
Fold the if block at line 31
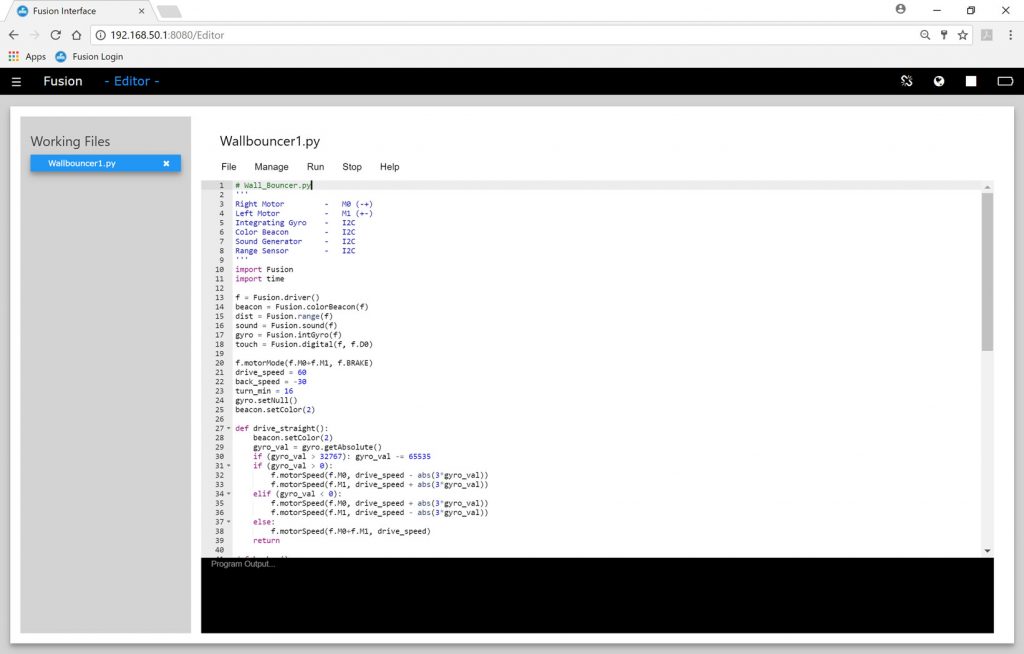[x=229, y=466]
